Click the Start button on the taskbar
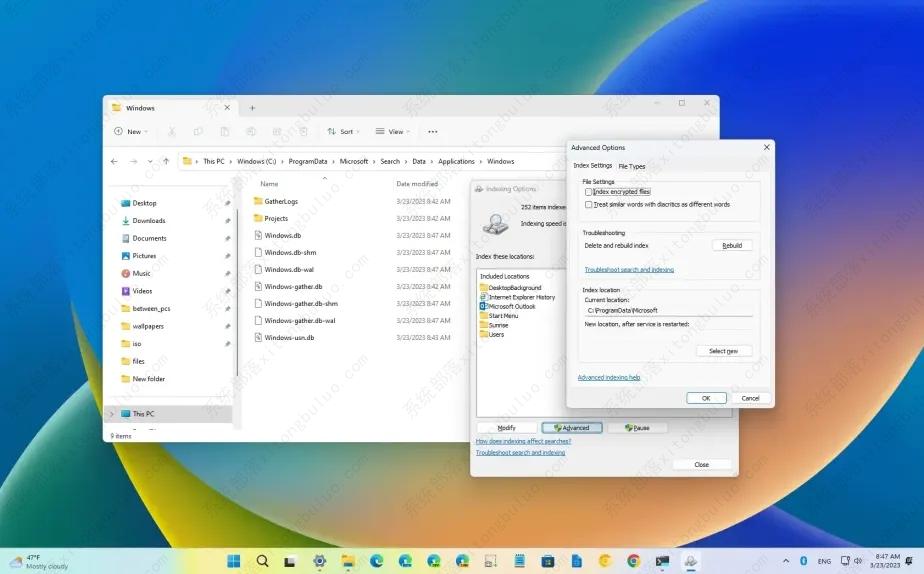Image resolution: width=924 pixels, height=574 pixels. coord(233,561)
